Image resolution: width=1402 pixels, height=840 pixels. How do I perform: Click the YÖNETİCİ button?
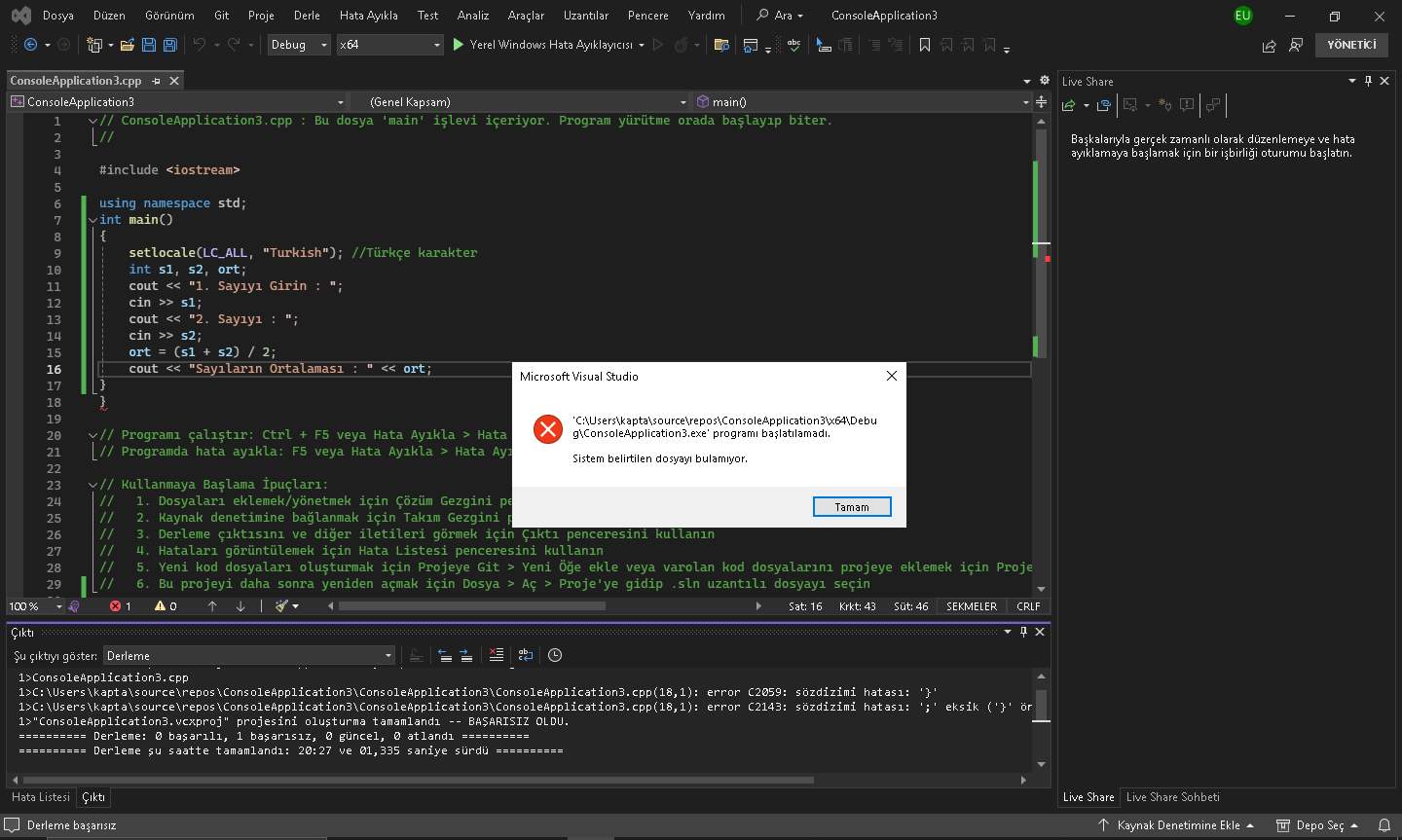[x=1351, y=45]
